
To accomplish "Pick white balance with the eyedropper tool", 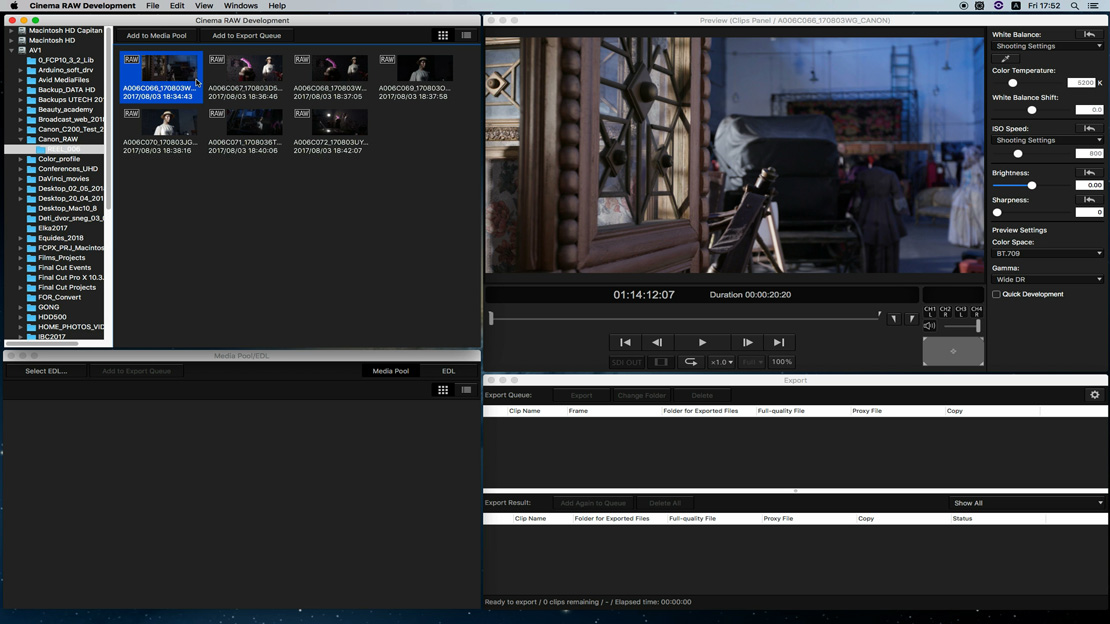I will click(x=1005, y=59).
